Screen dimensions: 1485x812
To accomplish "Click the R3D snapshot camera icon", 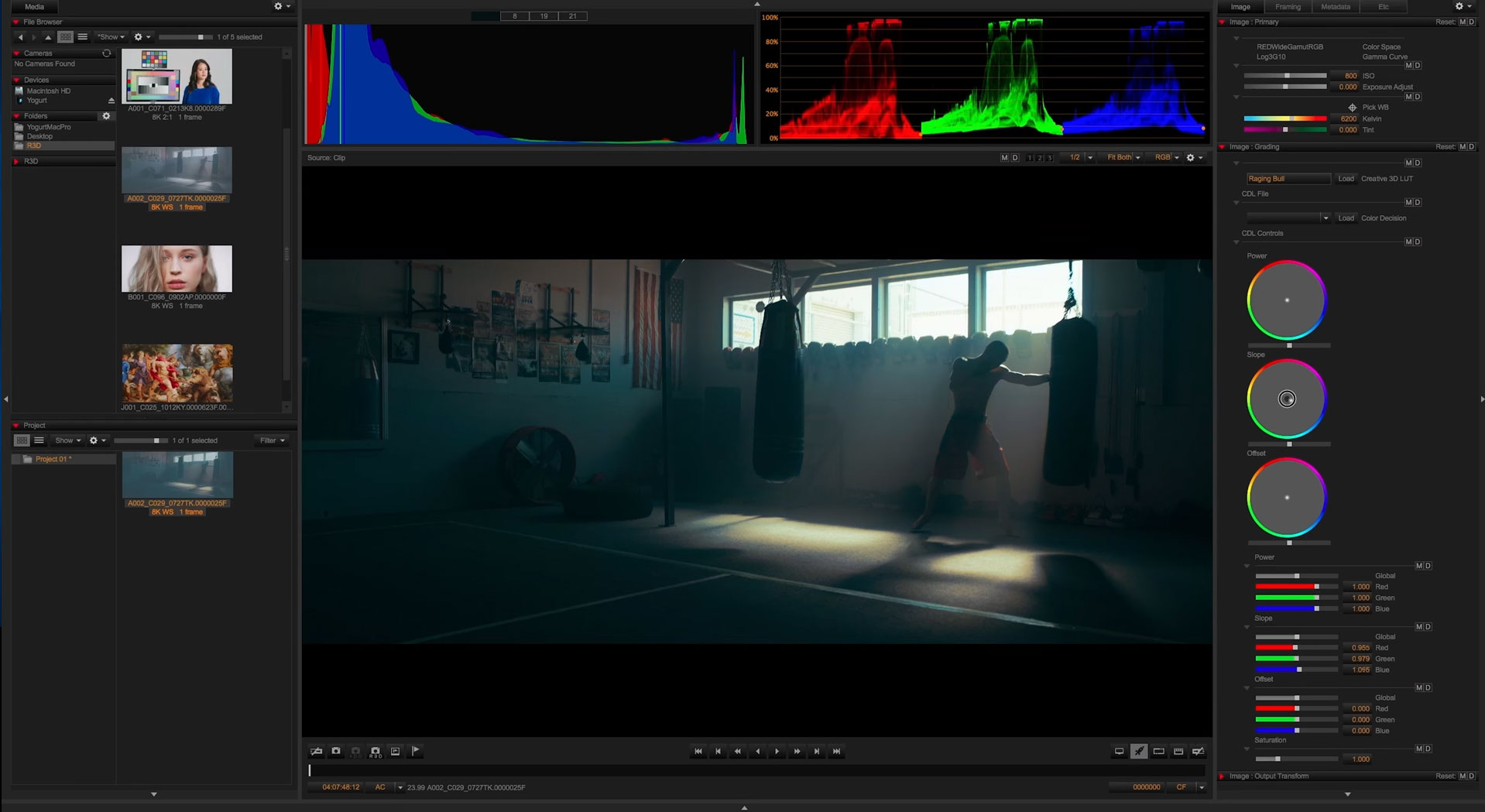I will click(x=376, y=751).
